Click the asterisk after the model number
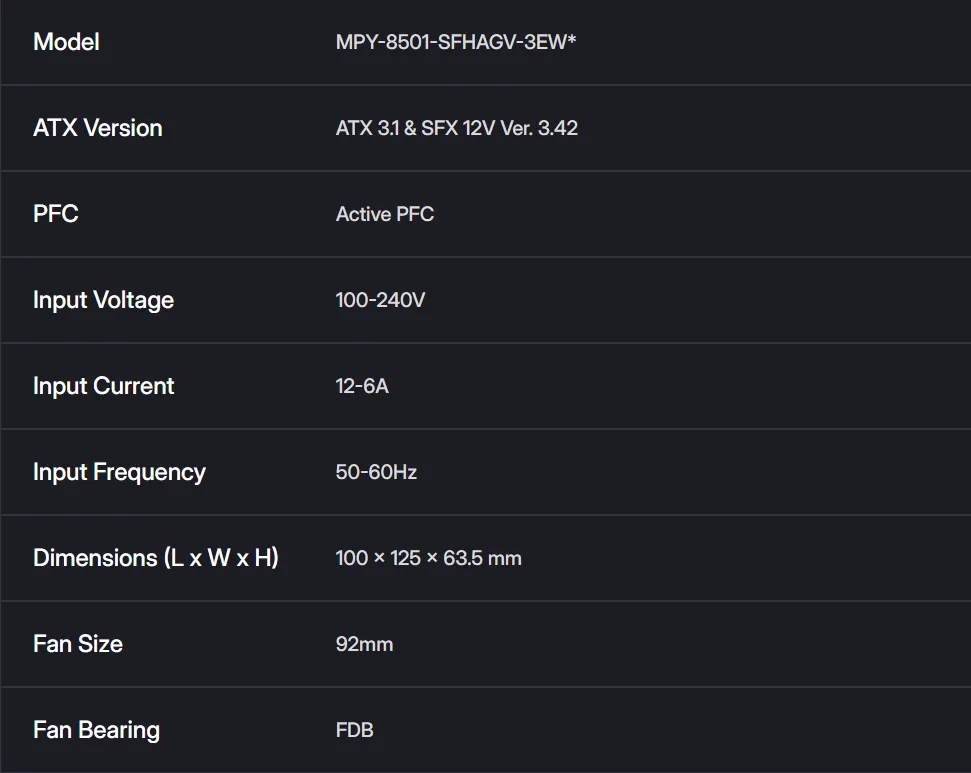The image size is (971, 773). tap(572, 40)
